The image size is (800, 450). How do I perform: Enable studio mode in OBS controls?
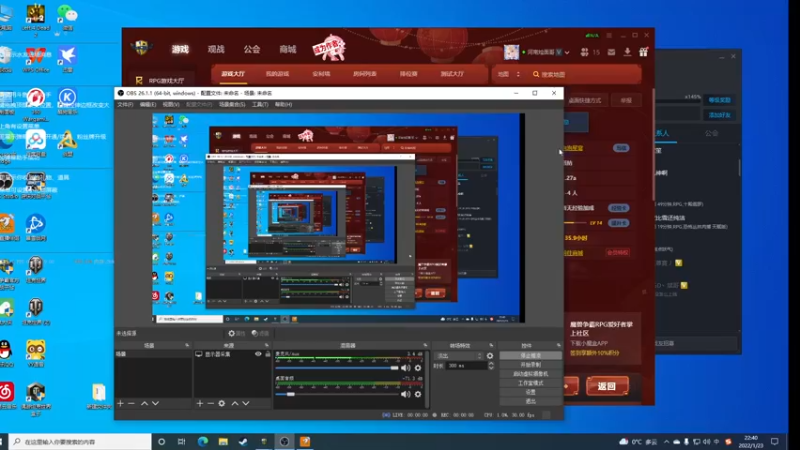531,383
